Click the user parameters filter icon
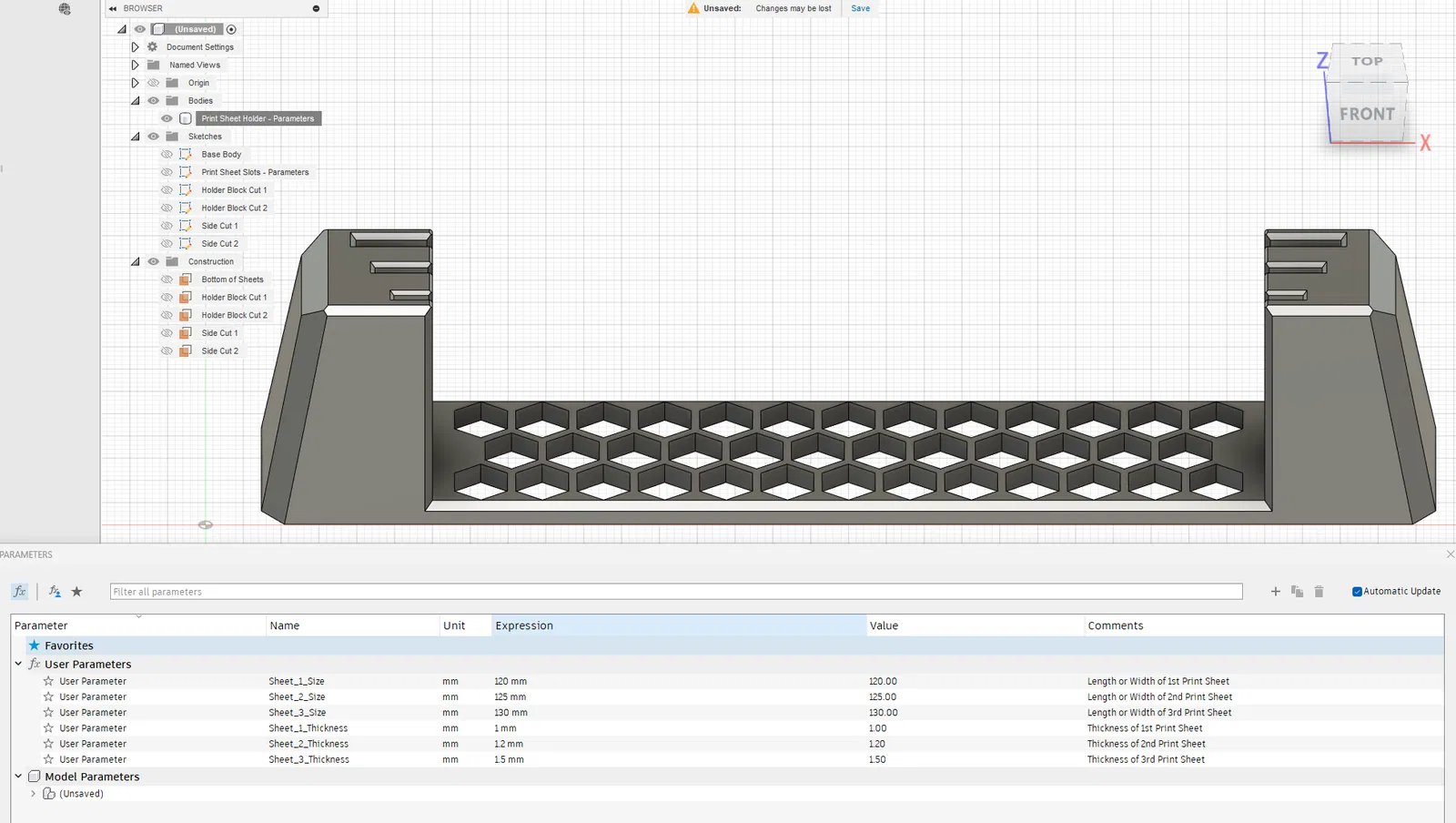The height and width of the screenshot is (823, 1456). tap(55, 592)
